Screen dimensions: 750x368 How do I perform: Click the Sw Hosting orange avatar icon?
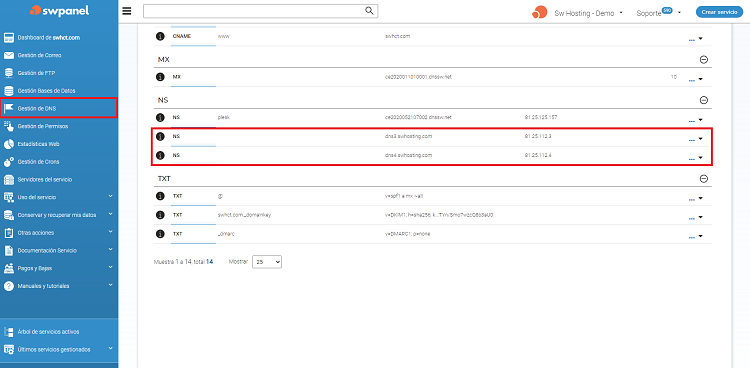click(x=539, y=12)
